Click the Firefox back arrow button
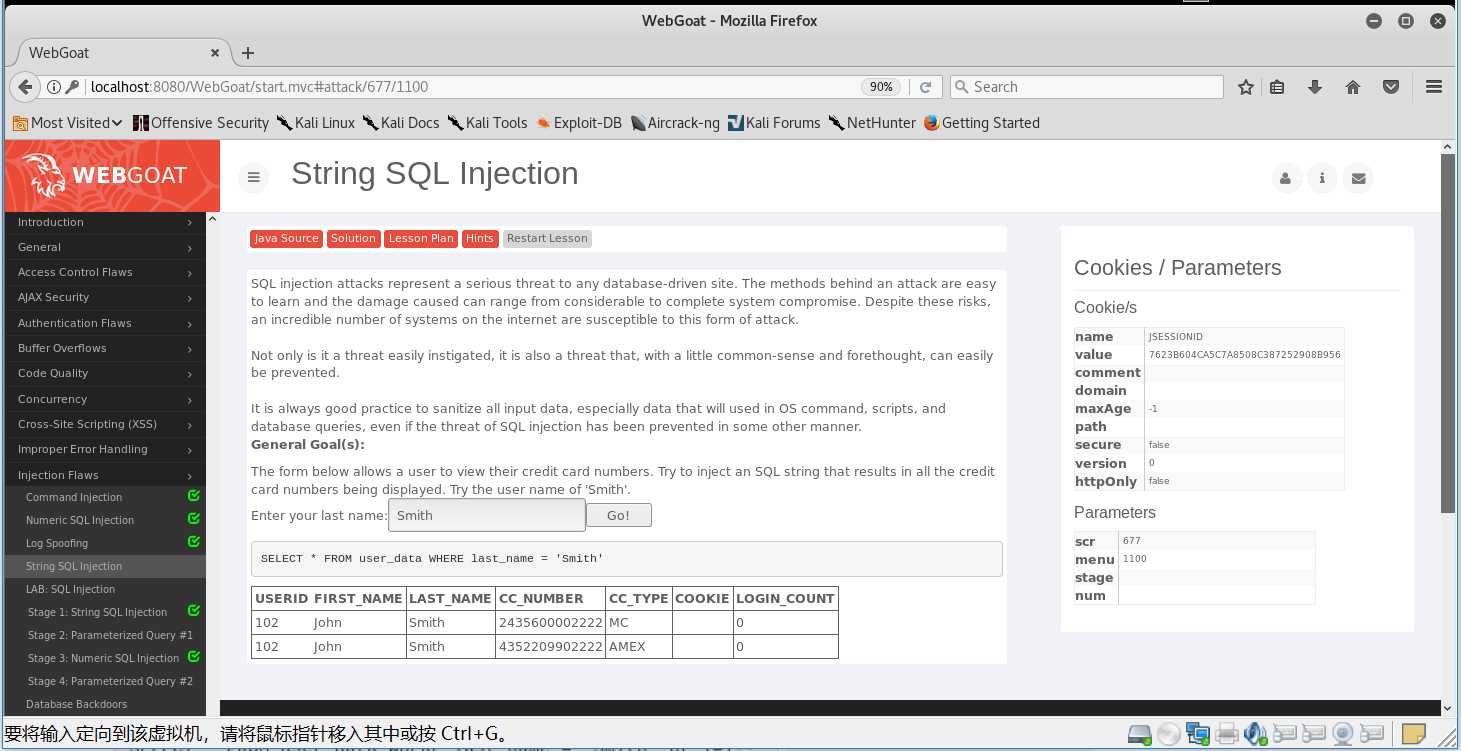 click(27, 87)
